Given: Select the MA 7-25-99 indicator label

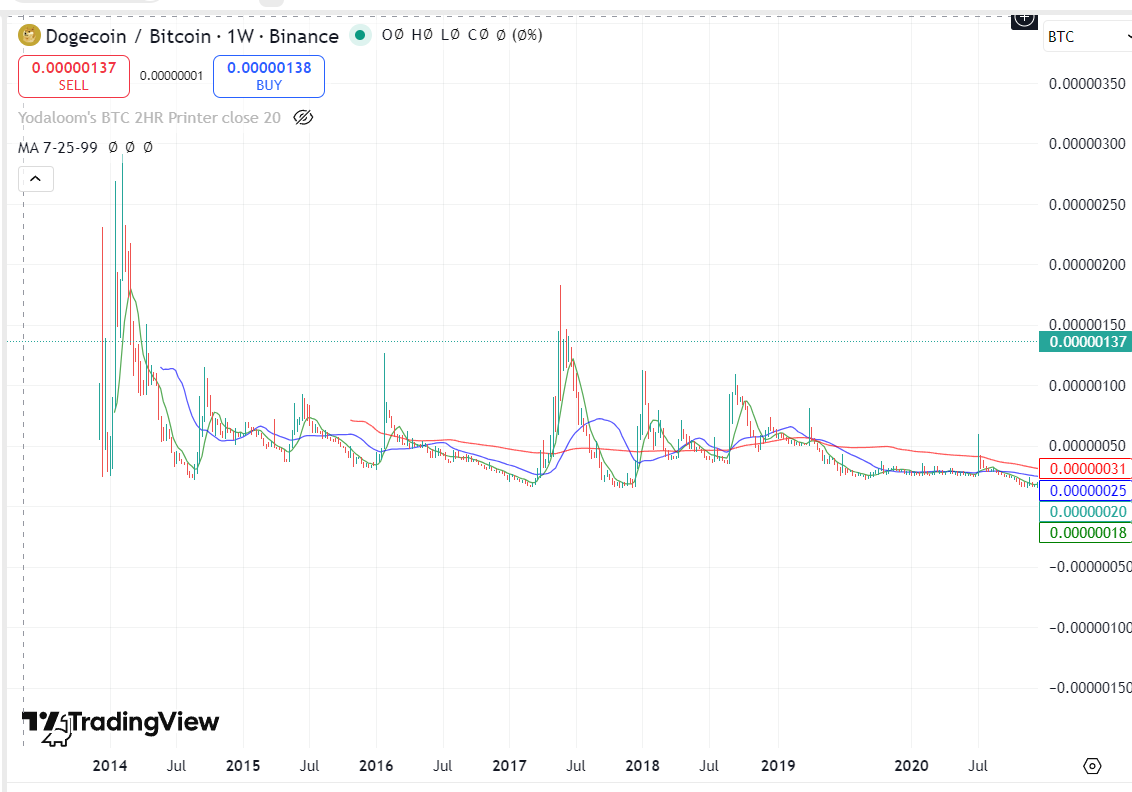Looking at the screenshot, I should pyautogui.click(x=58, y=147).
